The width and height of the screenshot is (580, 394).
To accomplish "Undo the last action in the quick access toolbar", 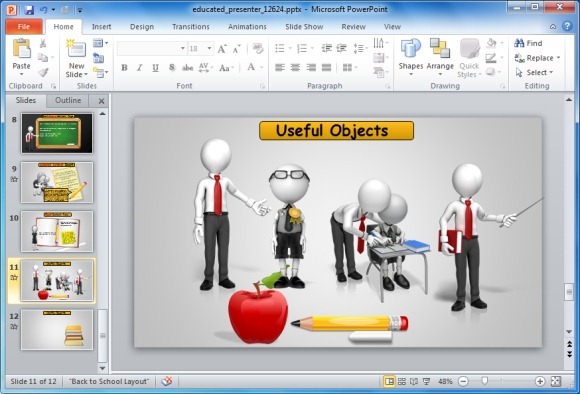I will click(x=44, y=10).
